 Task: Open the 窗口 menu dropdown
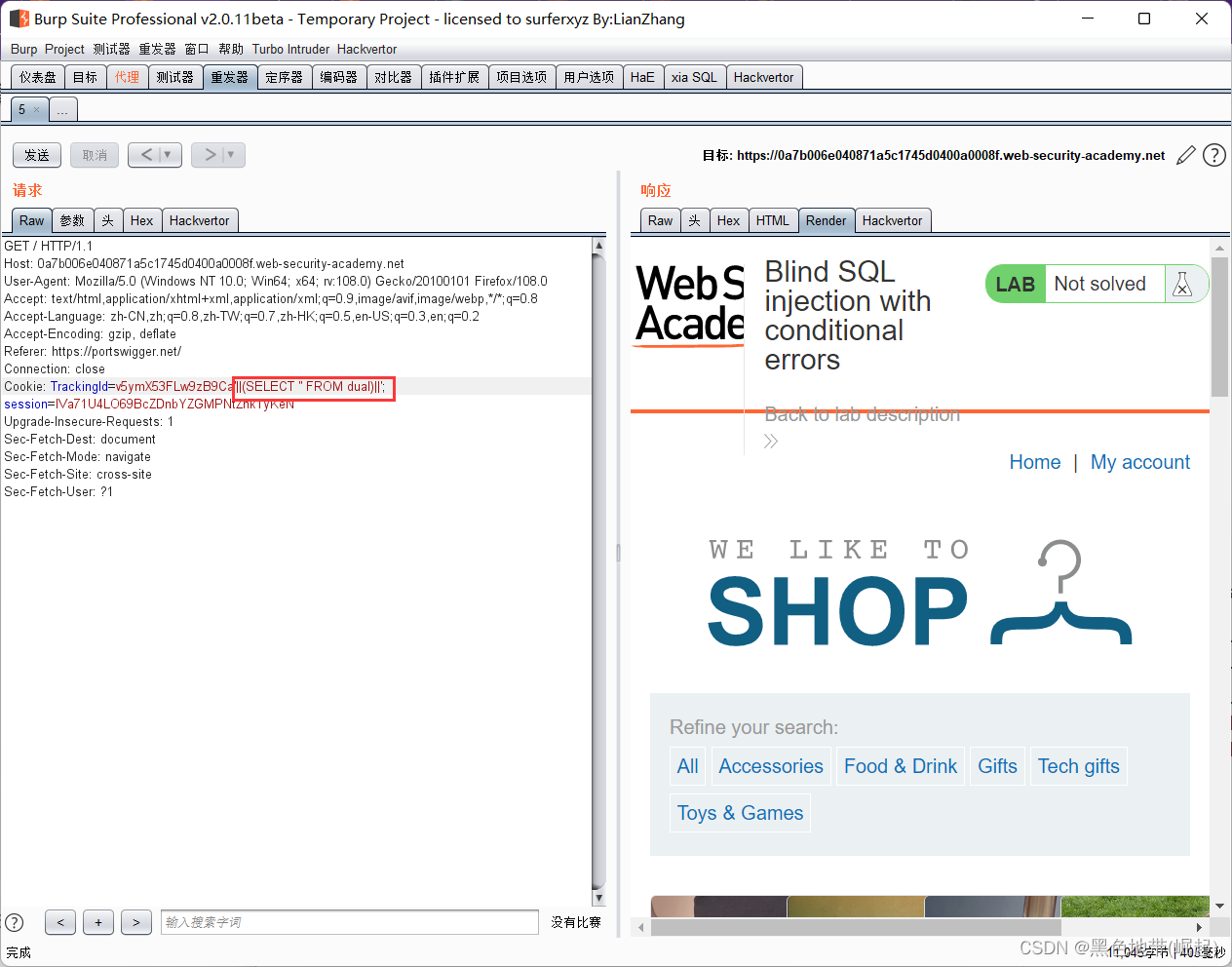[x=196, y=49]
